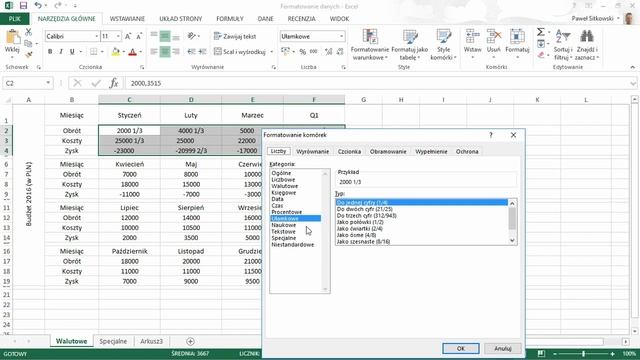Open the Scal i wyśrodkuj dropdown arrow

tap(271, 52)
